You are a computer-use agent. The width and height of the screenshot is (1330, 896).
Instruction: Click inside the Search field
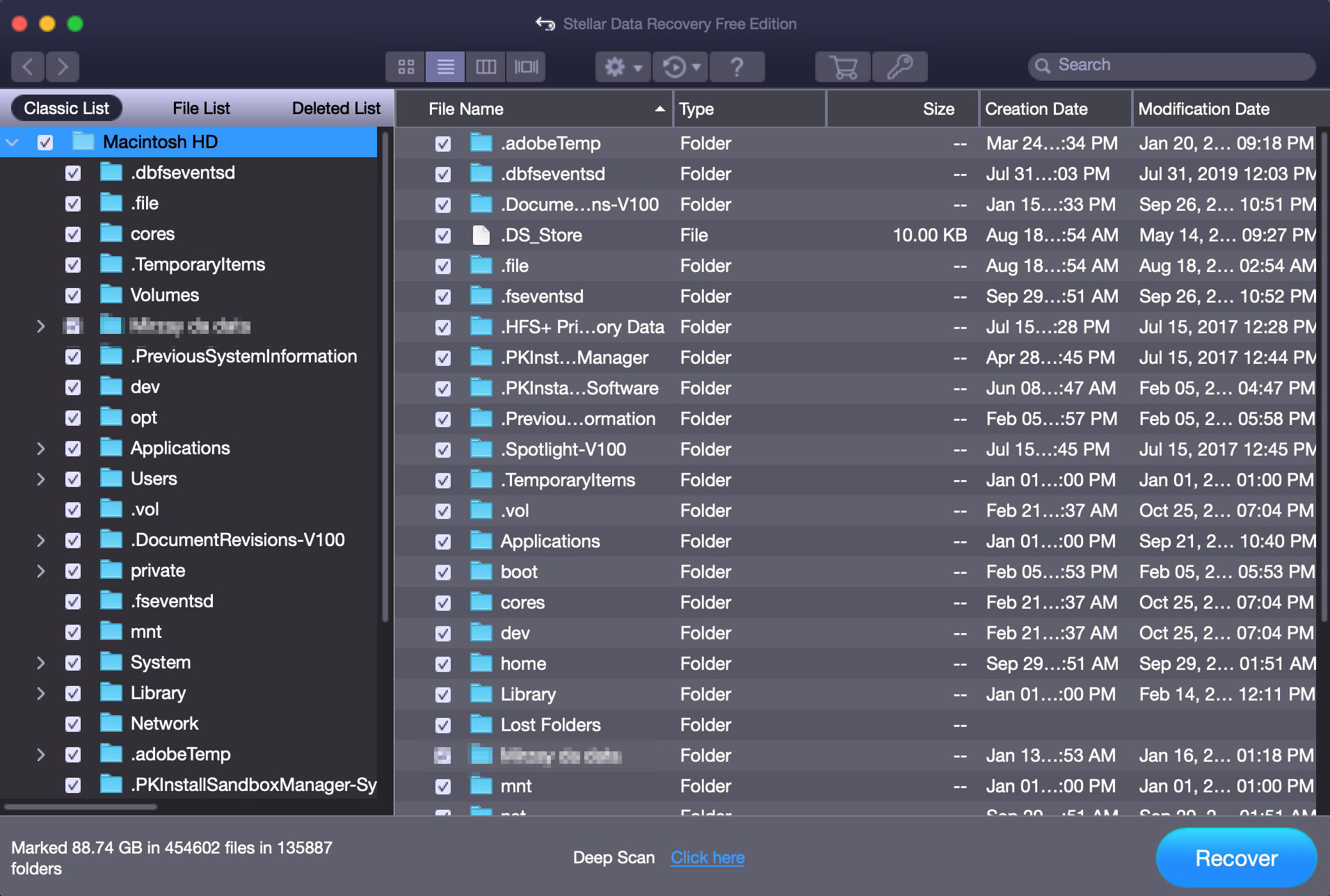tap(1172, 65)
